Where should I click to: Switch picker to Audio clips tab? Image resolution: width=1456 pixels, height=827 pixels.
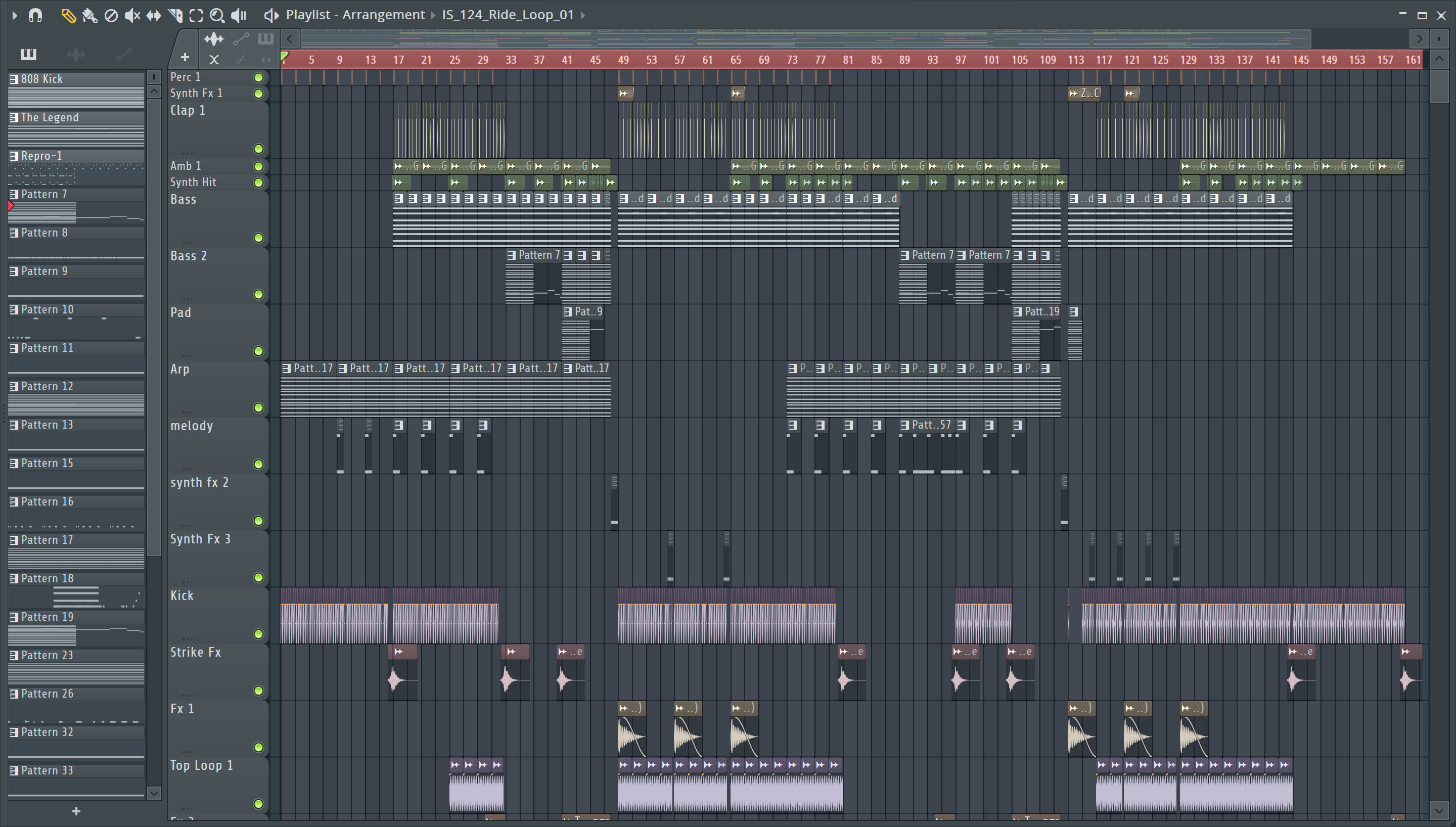click(76, 55)
